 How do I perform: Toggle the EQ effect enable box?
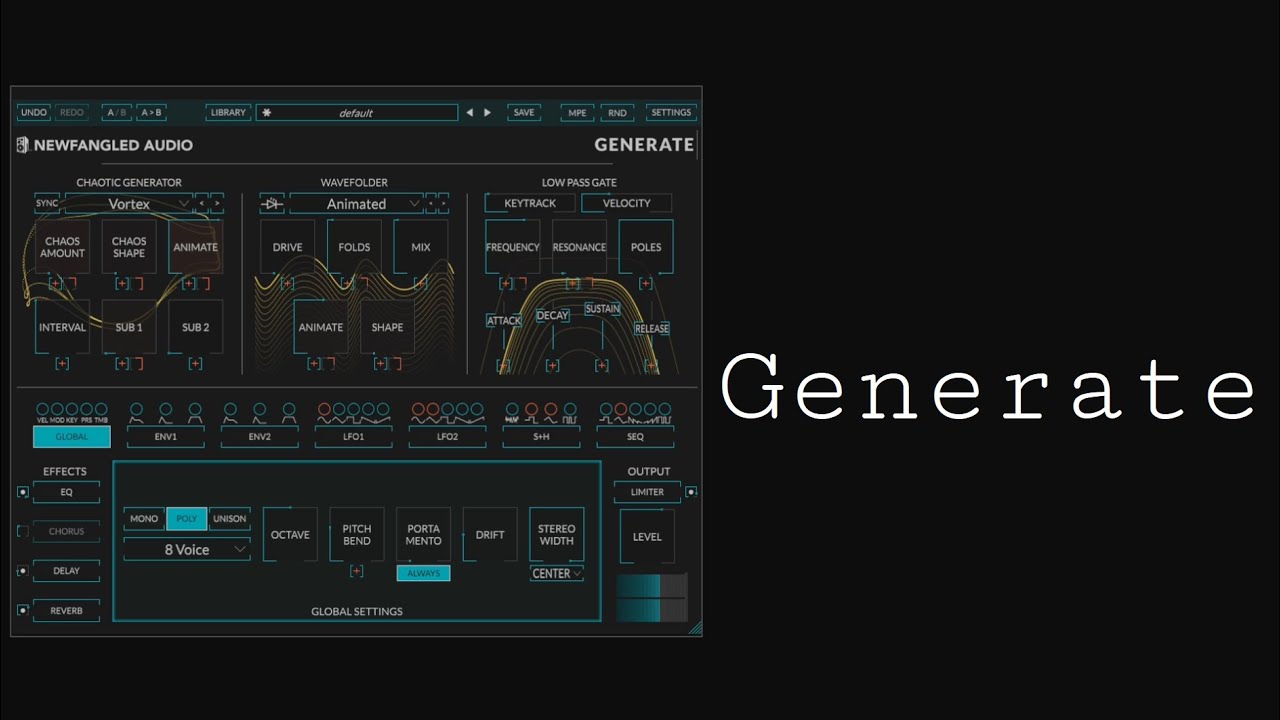(23, 492)
